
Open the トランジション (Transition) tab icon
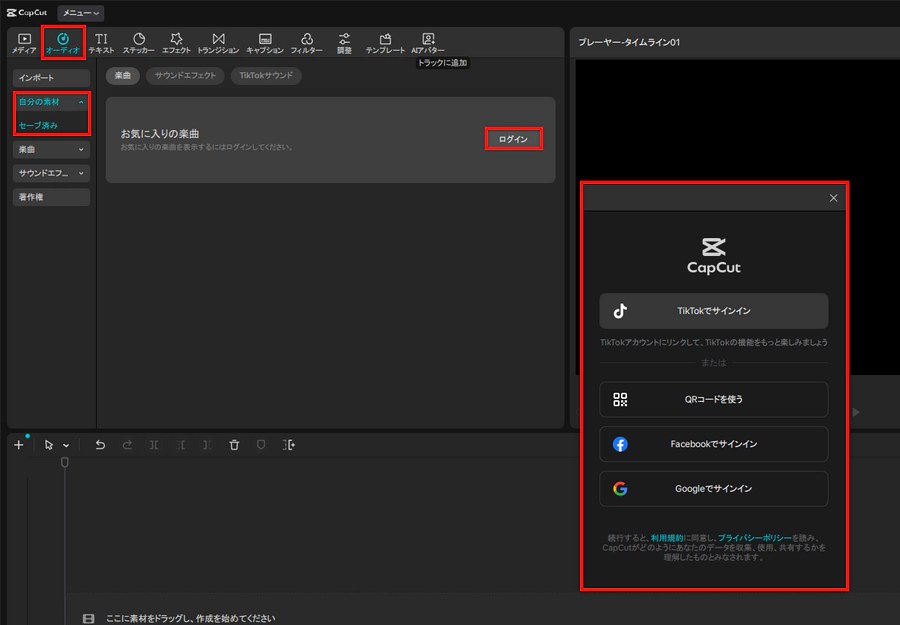tap(218, 43)
